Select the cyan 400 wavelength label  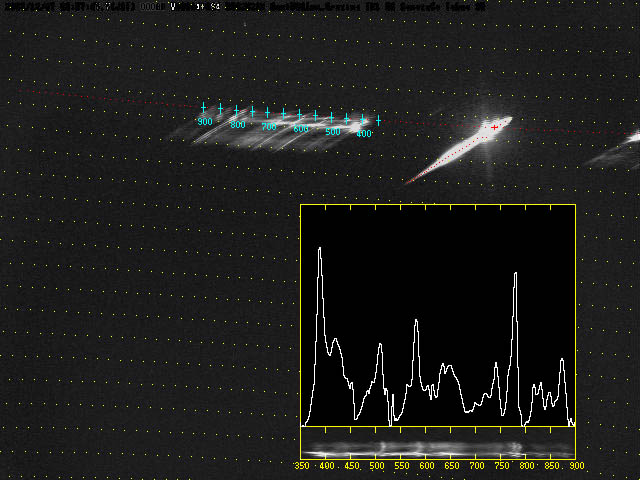click(x=364, y=133)
